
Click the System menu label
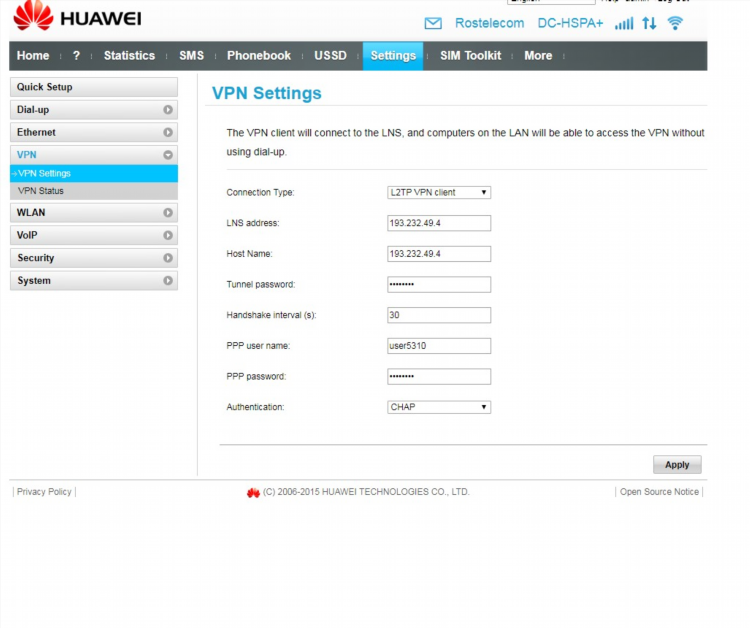[34, 280]
